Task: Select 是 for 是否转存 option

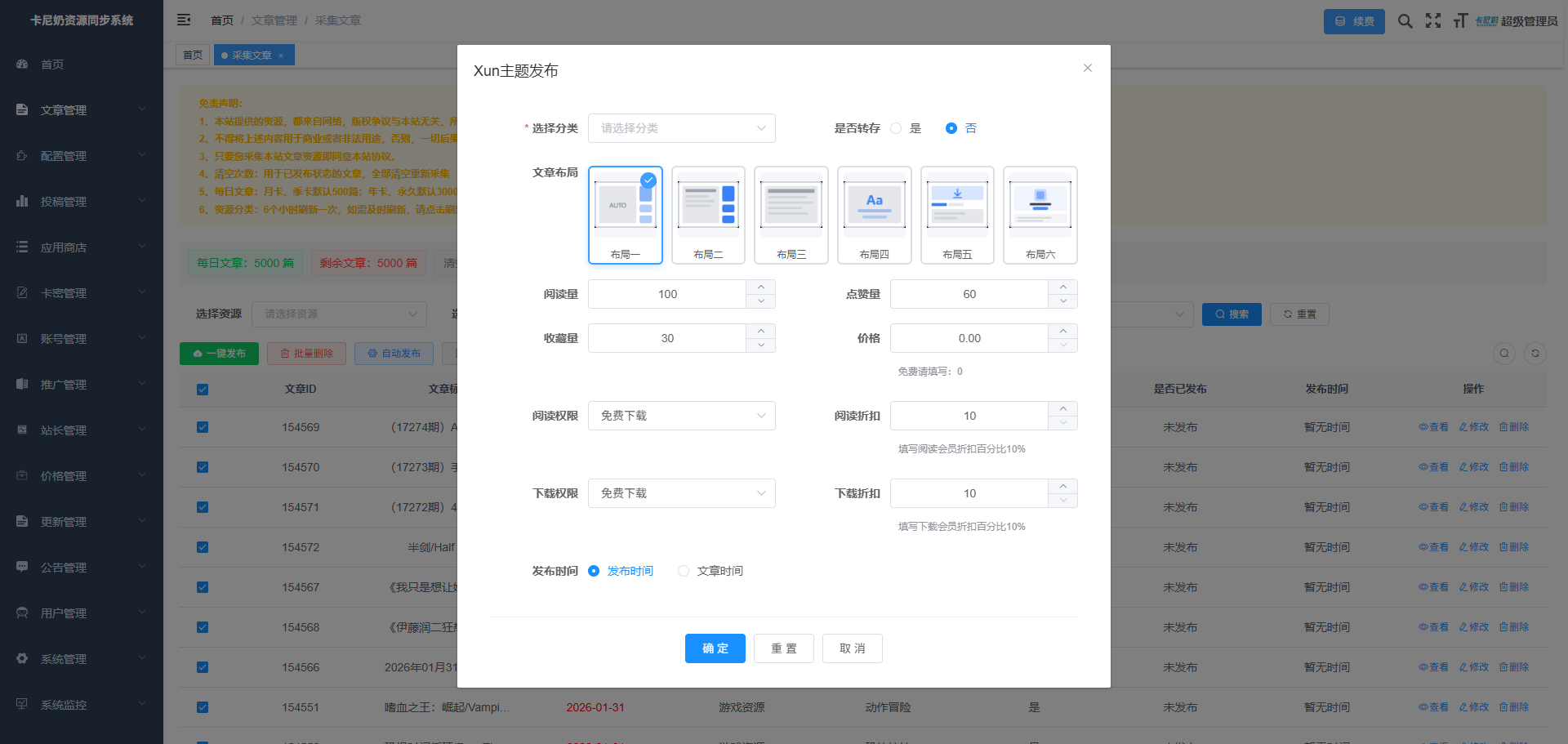Action: pos(897,128)
